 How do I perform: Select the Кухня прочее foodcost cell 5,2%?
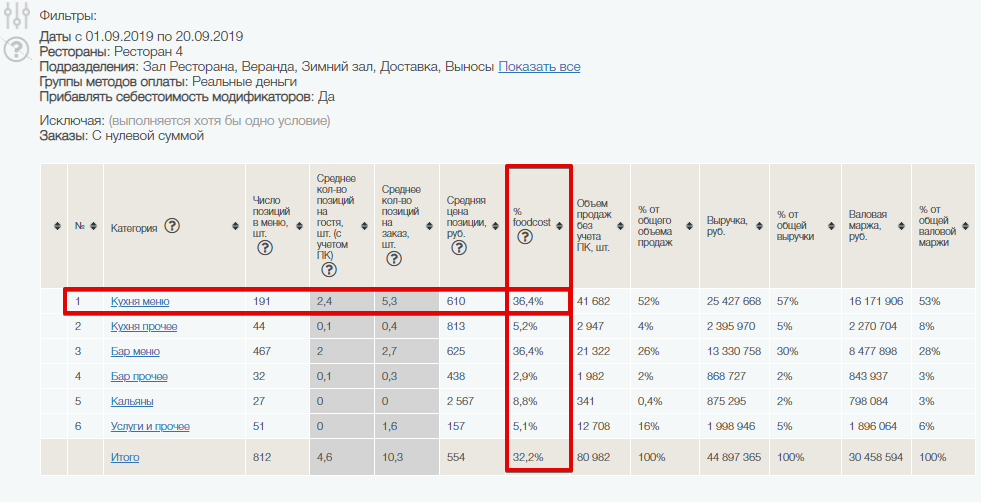(524, 326)
